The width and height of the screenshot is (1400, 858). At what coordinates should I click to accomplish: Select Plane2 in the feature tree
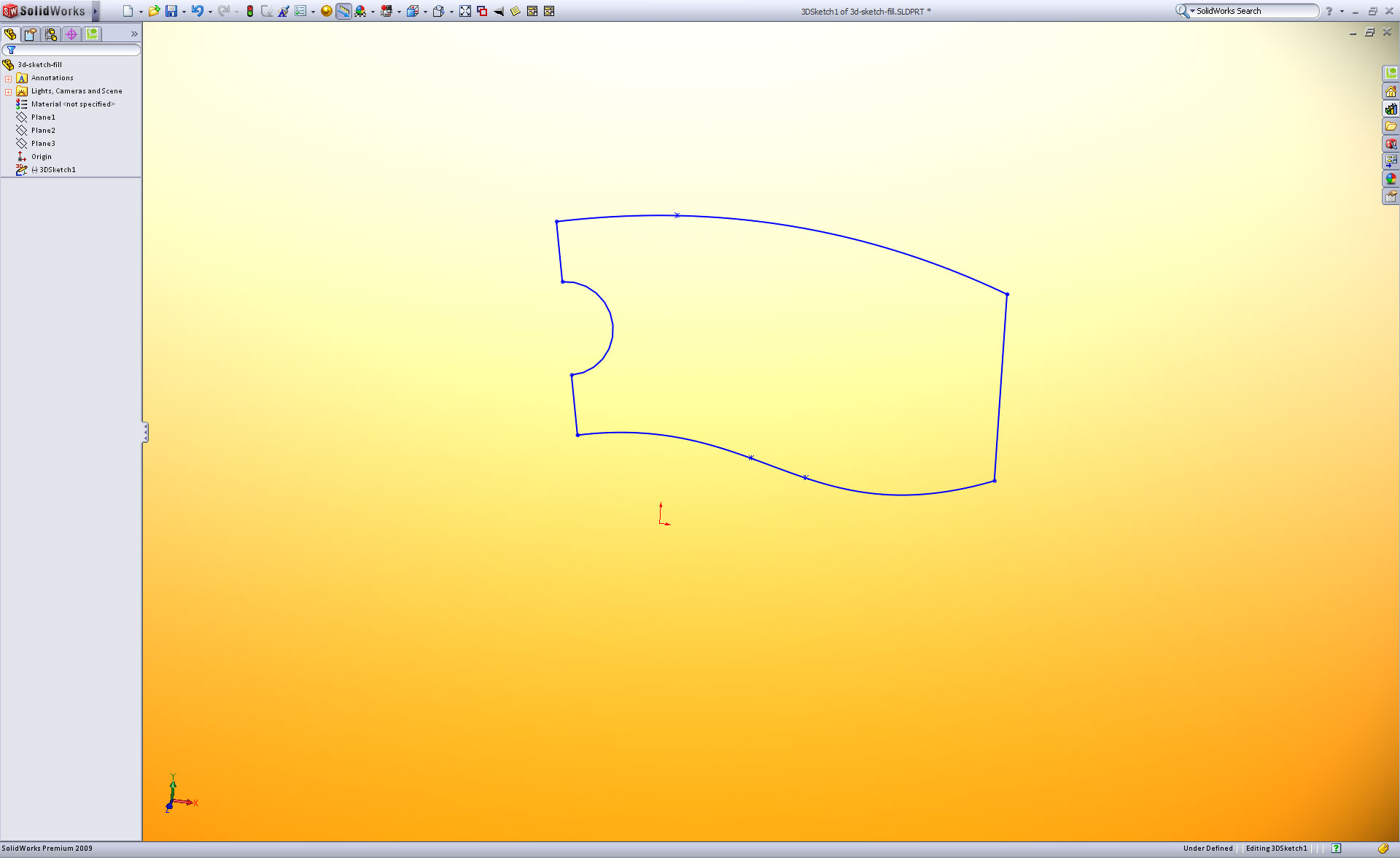click(x=43, y=131)
